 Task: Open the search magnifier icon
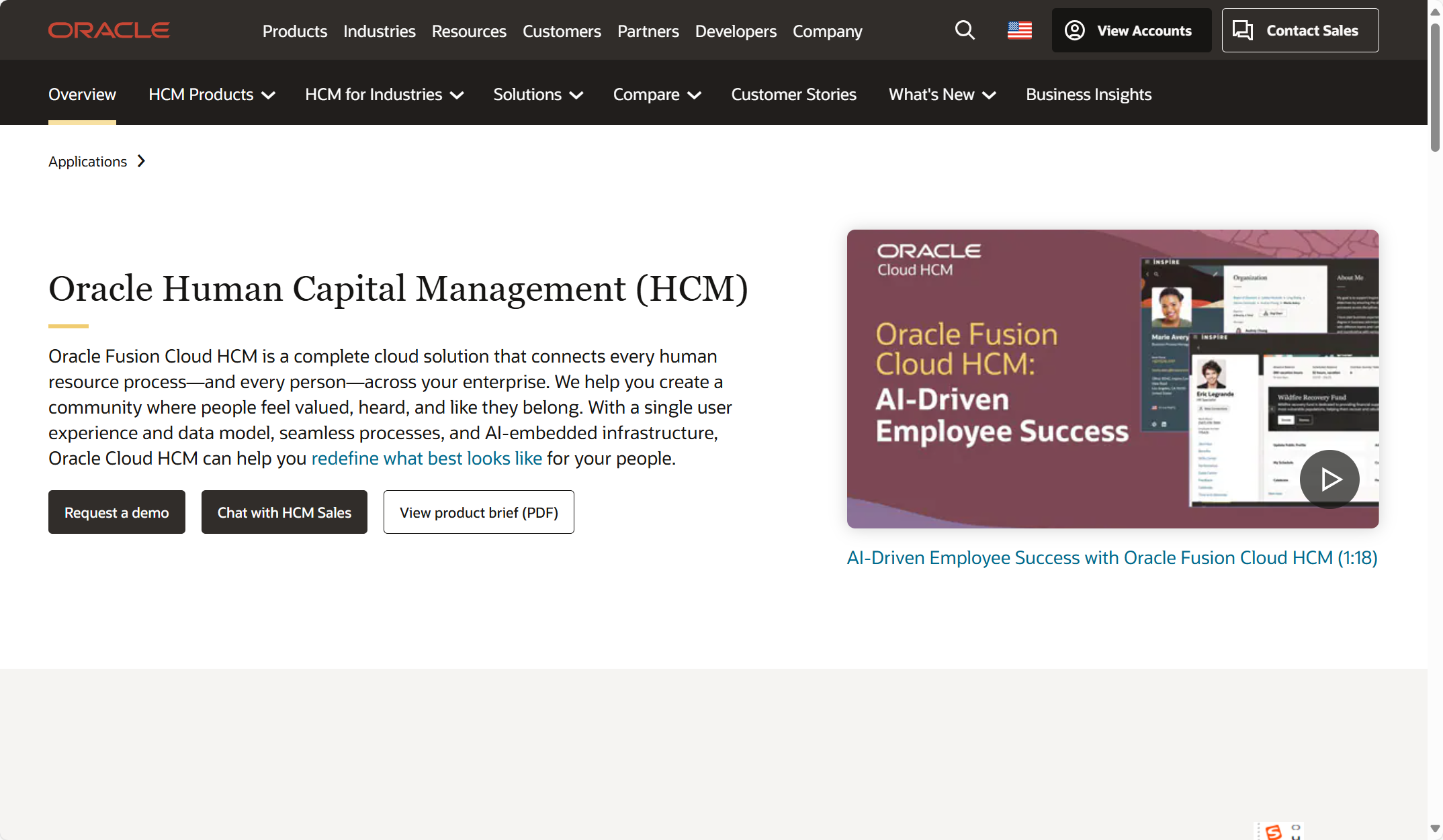click(x=965, y=30)
